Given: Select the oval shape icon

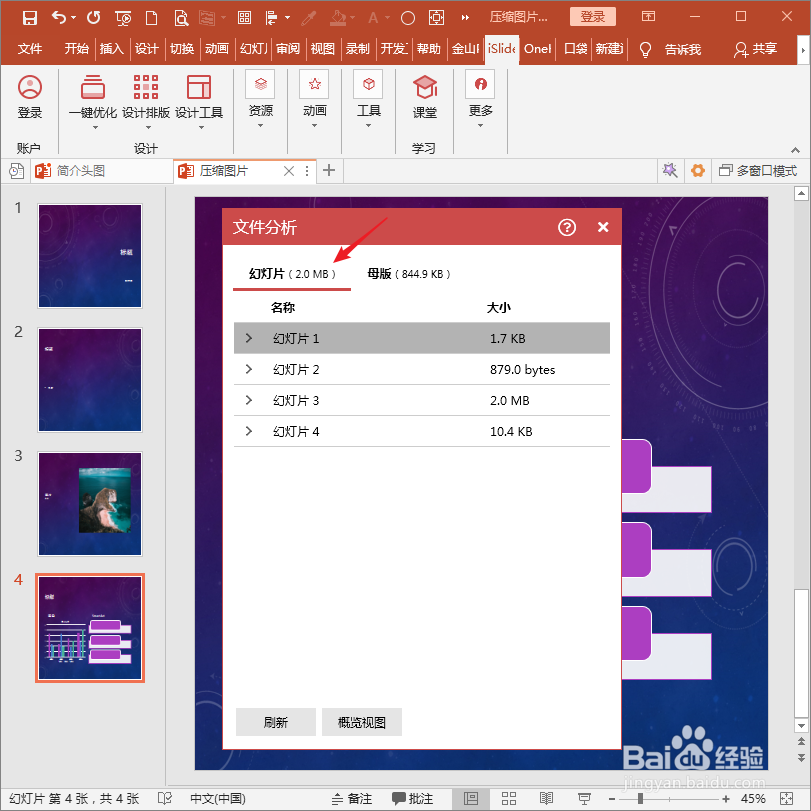Looking at the screenshot, I should 408,19.
